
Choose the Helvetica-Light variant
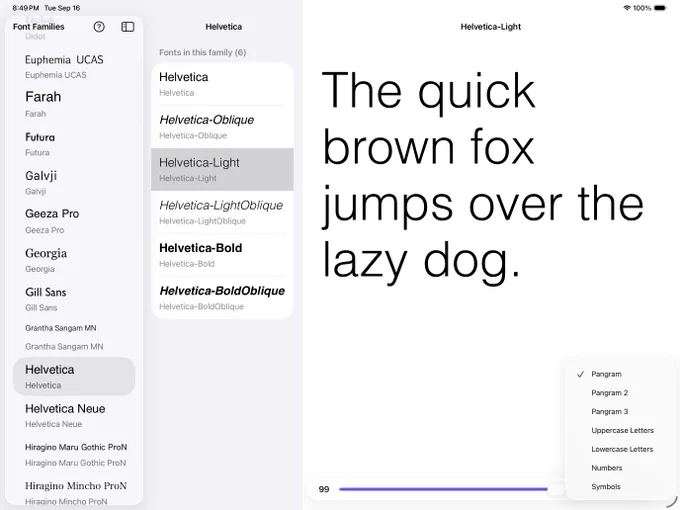point(222,169)
